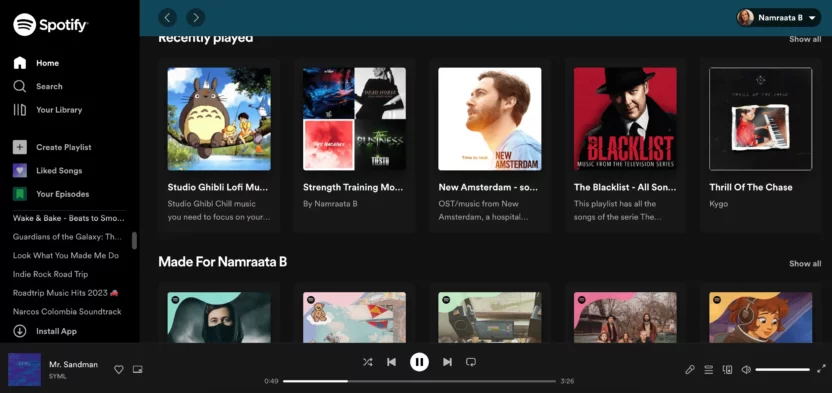Adjust the volume slider
The width and height of the screenshot is (832, 393).
(783, 370)
